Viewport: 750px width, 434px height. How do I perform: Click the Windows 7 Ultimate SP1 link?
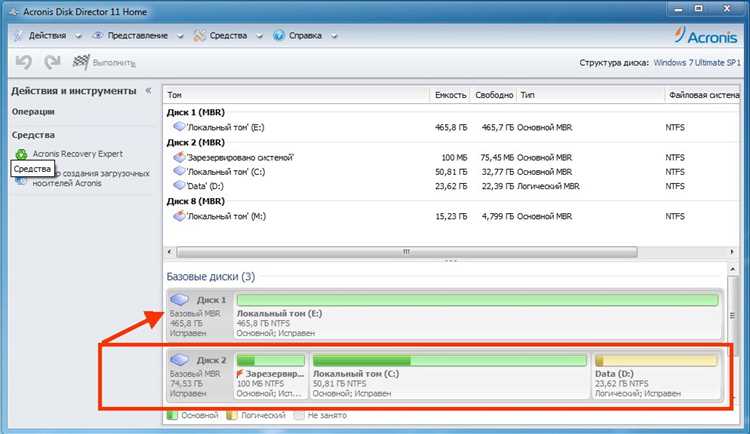697,63
